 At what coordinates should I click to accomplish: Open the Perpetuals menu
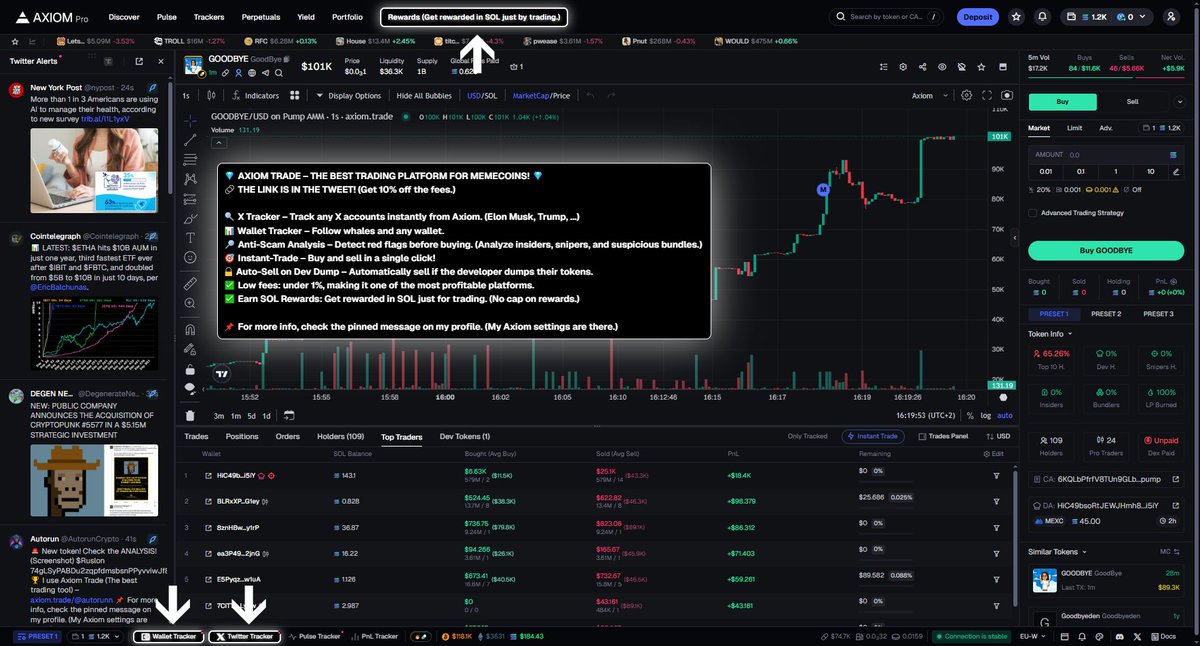tap(260, 17)
